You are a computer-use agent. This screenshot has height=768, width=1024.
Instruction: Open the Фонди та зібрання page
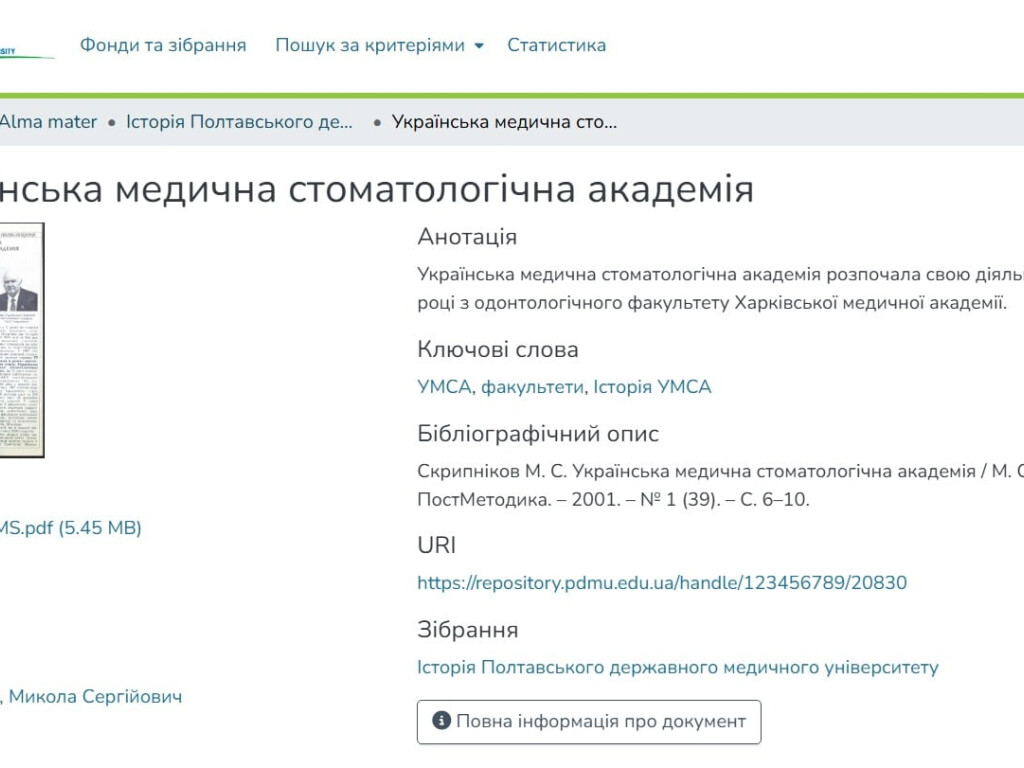(x=163, y=45)
